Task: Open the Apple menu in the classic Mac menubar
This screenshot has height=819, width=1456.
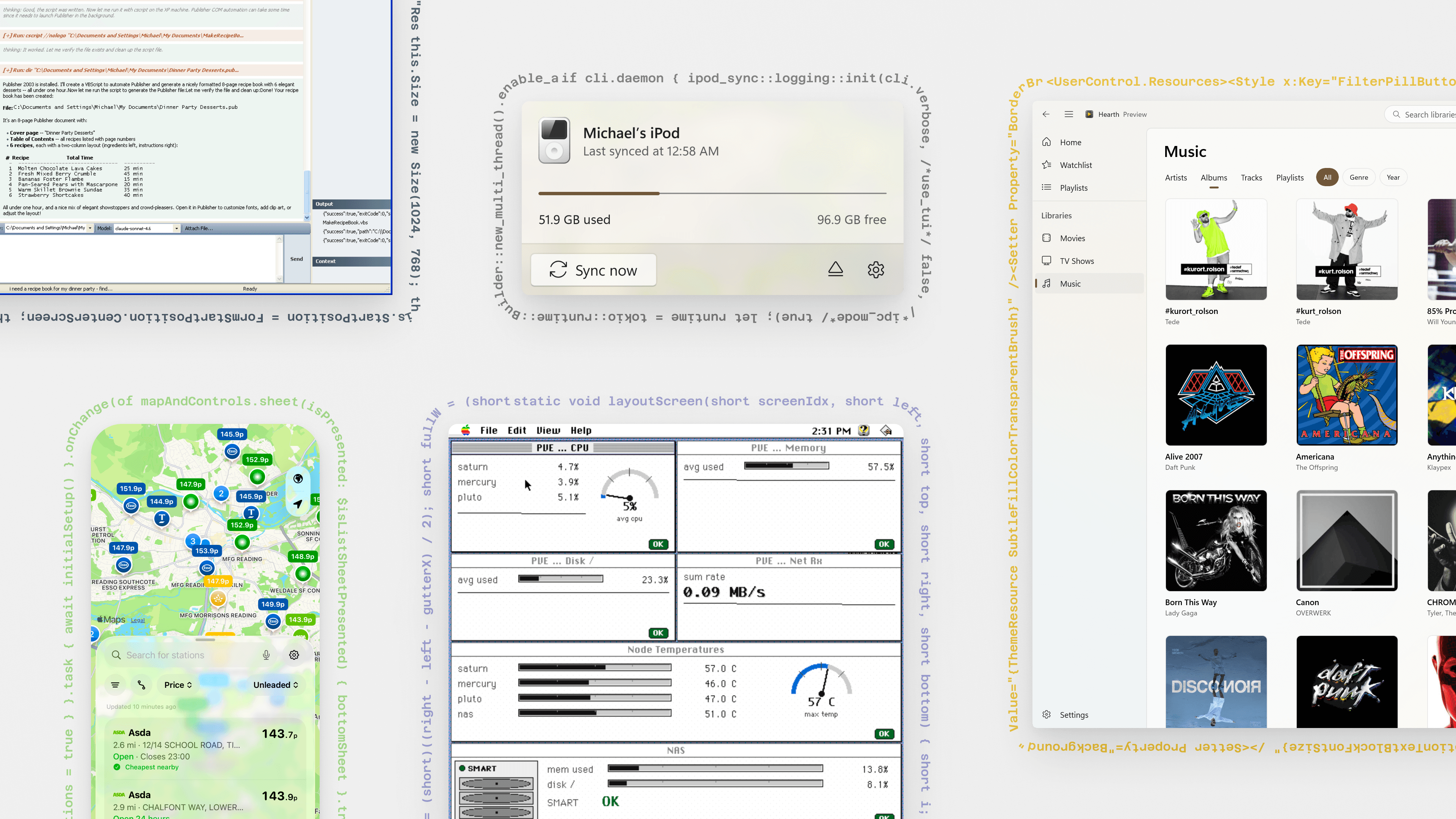Action: pyautogui.click(x=465, y=430)
